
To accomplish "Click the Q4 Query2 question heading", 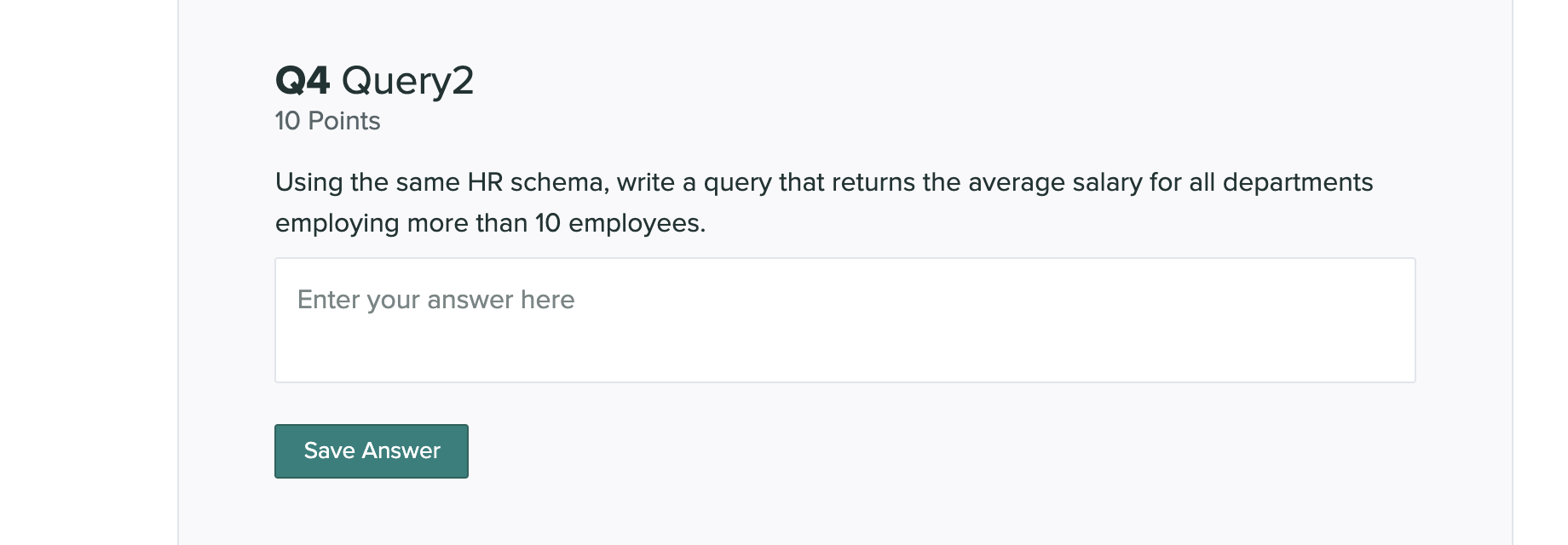I will click(375, 81).
